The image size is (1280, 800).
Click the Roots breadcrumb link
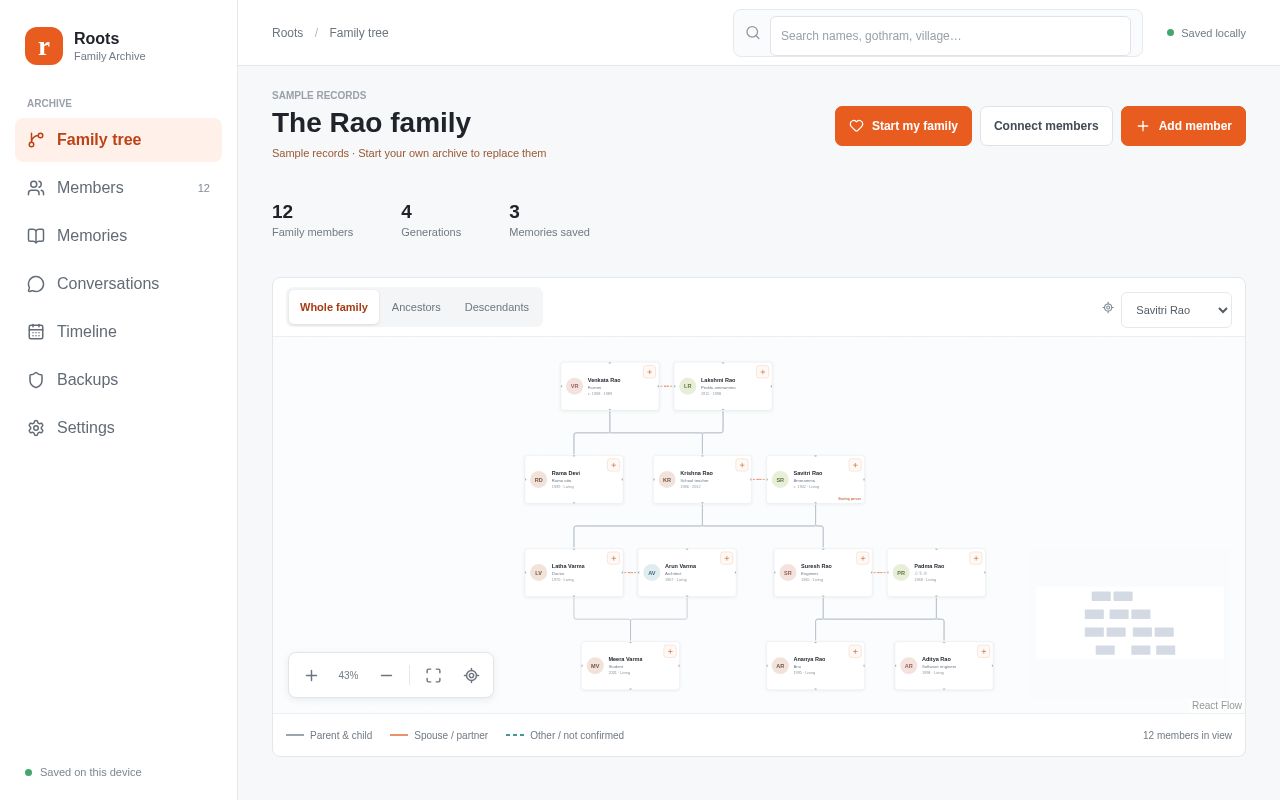click(287, 33)
